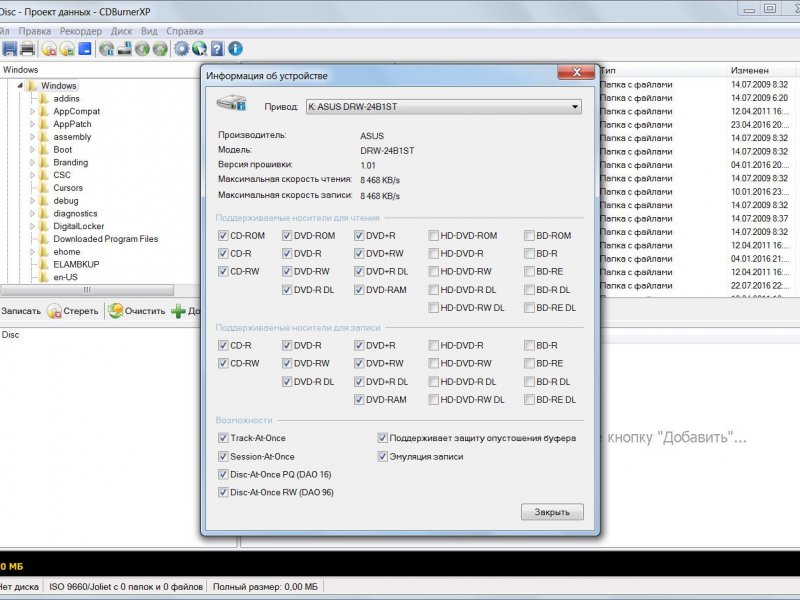Click the Cursors folder icon in tree
The width and height of the screenshot is (800, 600).
click(44, 188)
